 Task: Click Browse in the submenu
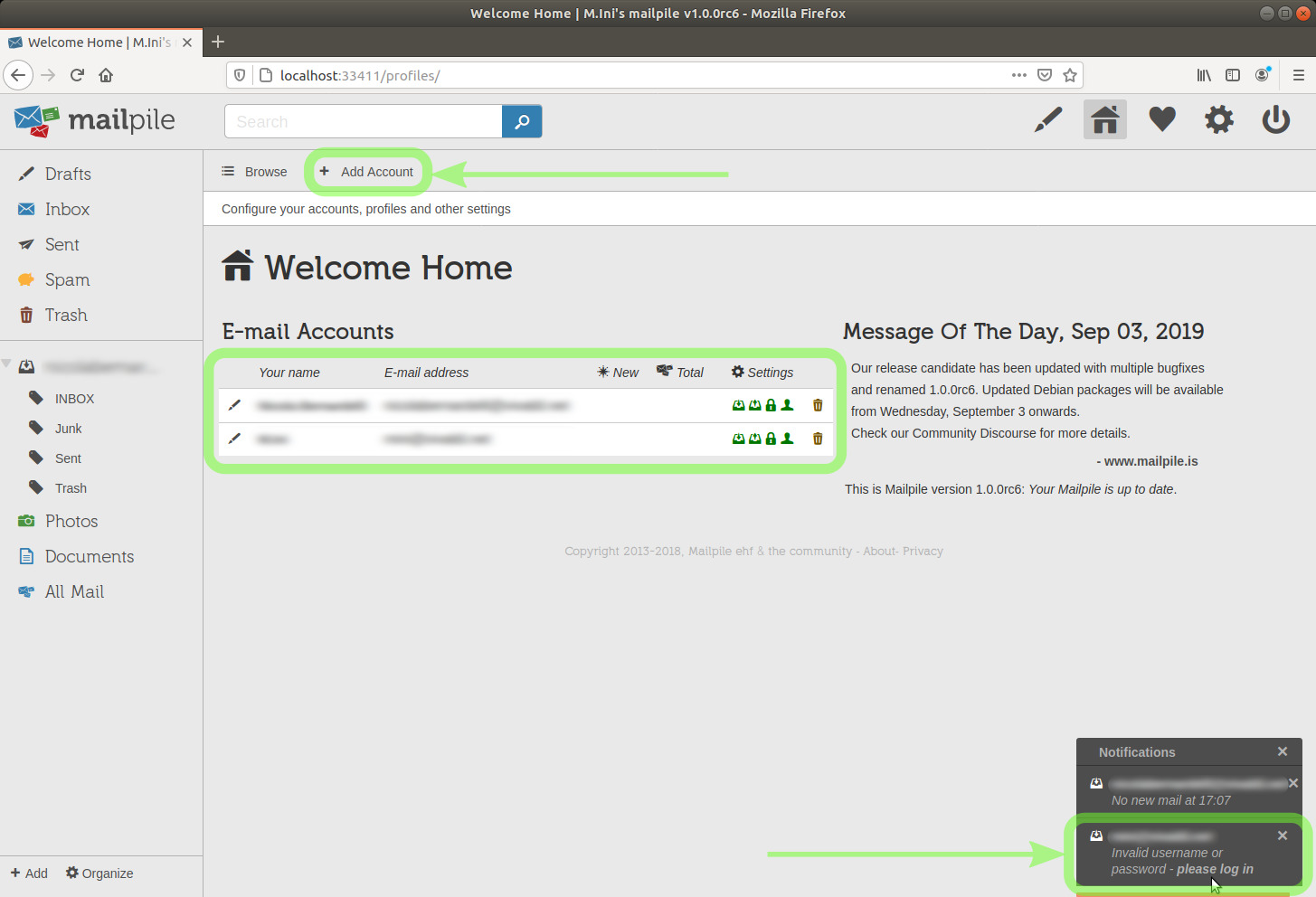254,172
